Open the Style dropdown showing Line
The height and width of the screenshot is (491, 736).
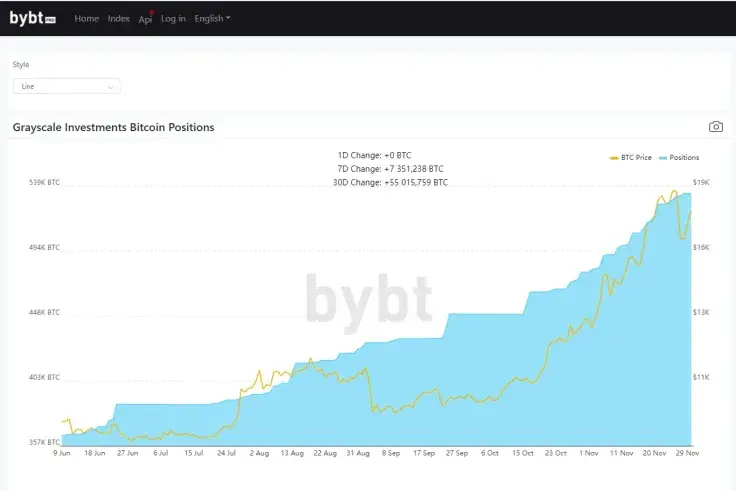(x=66, y=86)
